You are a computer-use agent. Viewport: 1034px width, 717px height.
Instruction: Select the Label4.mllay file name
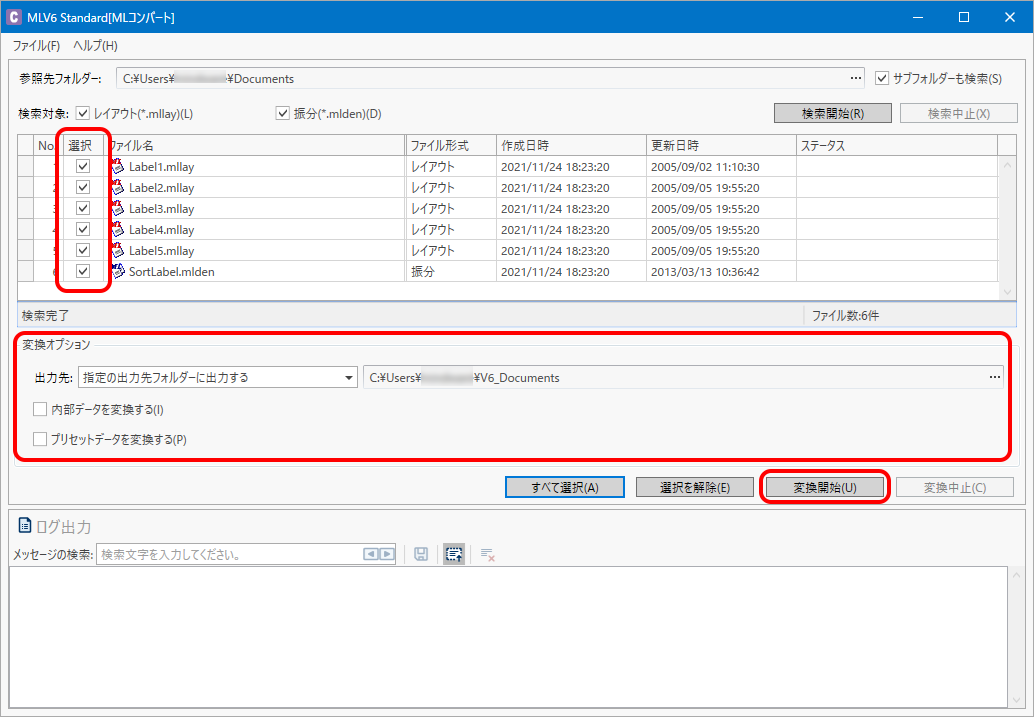click(162, 230)
